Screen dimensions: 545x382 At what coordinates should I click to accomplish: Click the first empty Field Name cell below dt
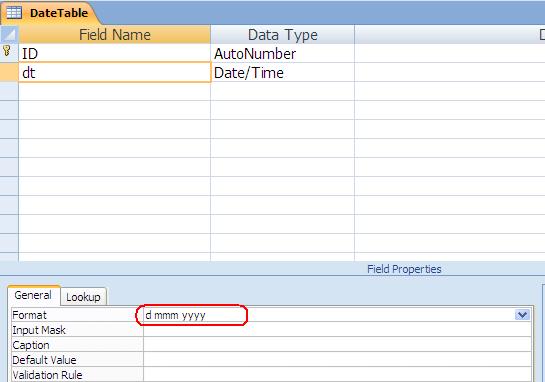coord(115,91)
